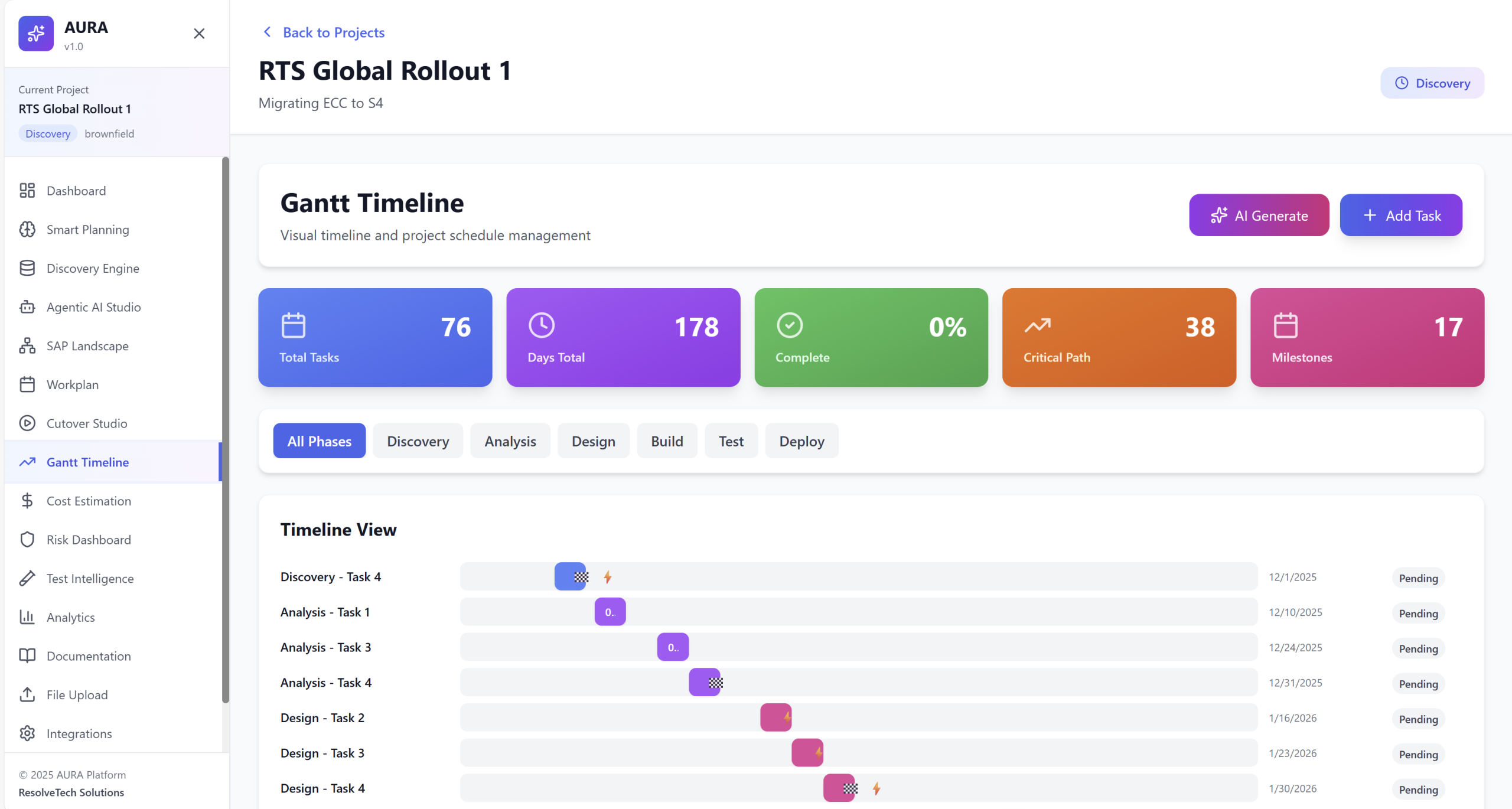Filter timeline to Deploy phase

pos(801,441)
